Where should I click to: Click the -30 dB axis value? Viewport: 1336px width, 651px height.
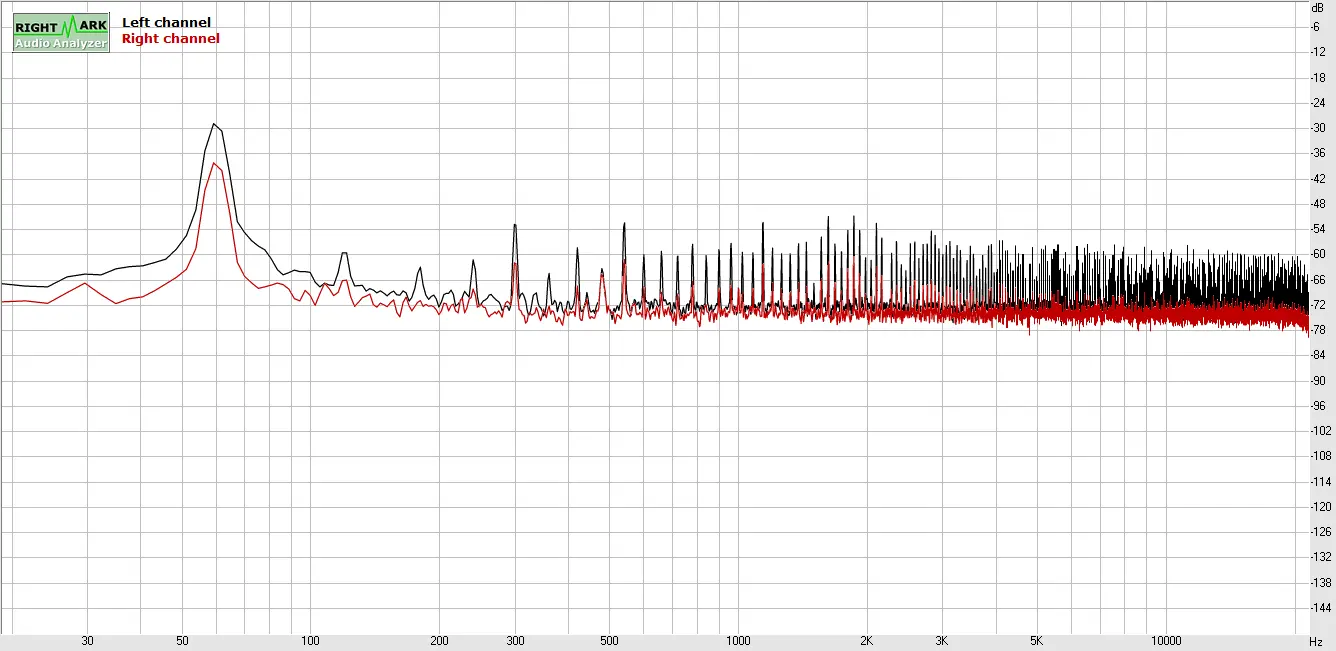1317,128
